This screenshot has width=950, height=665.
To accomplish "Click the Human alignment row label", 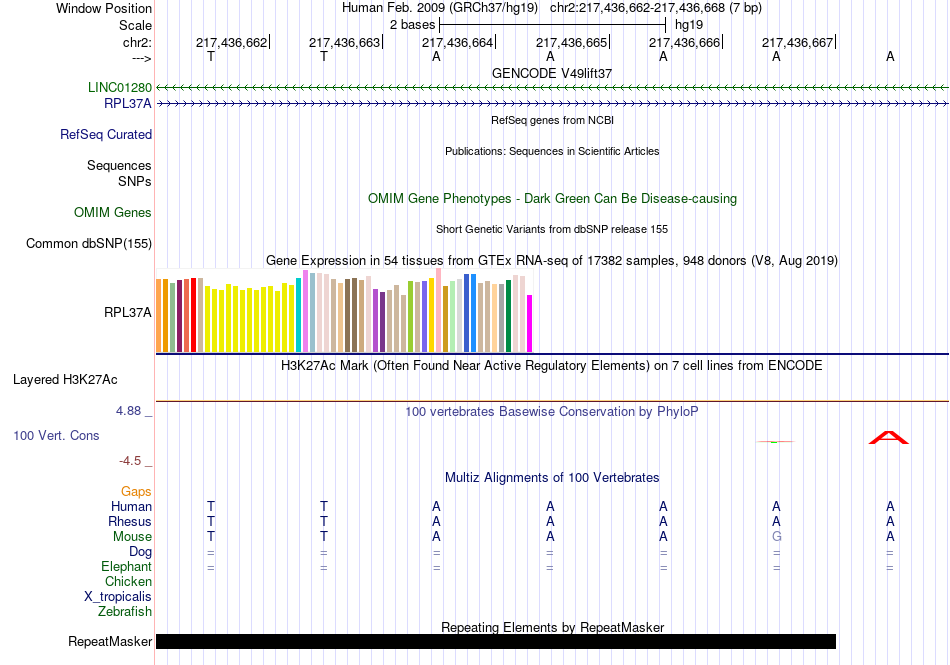I will click(131, 506).
